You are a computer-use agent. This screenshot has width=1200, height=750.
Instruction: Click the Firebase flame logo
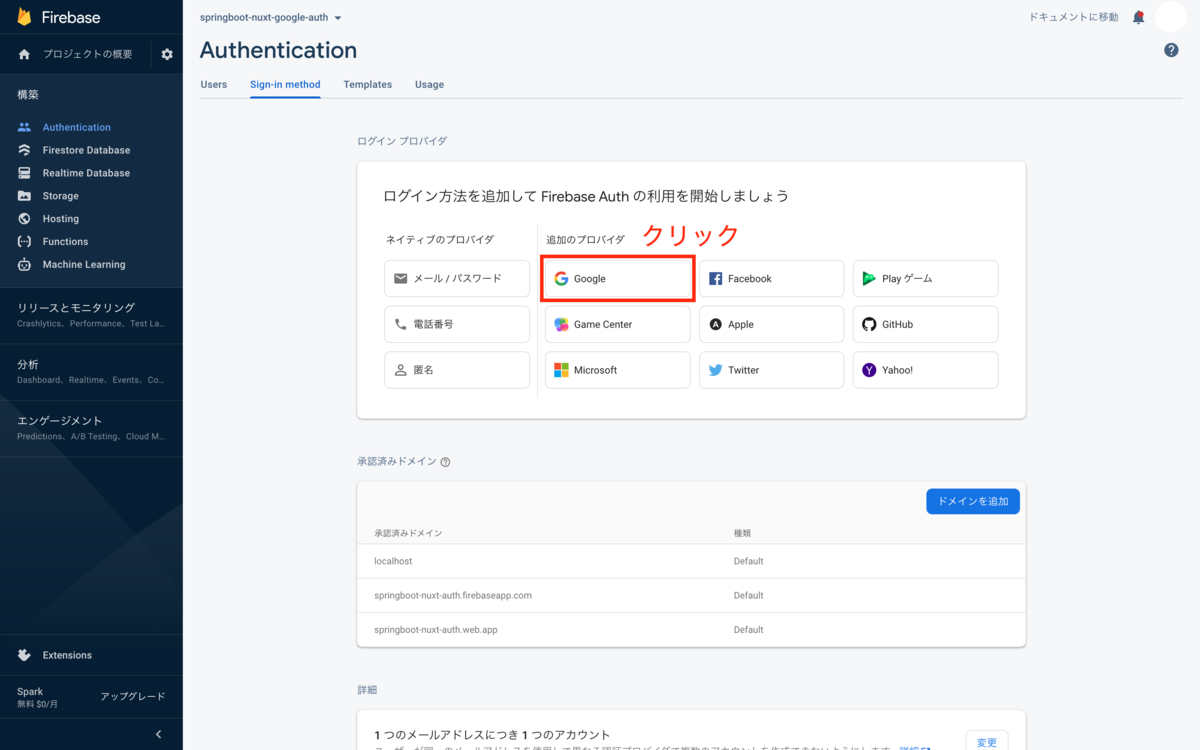(x=24, y=17)
